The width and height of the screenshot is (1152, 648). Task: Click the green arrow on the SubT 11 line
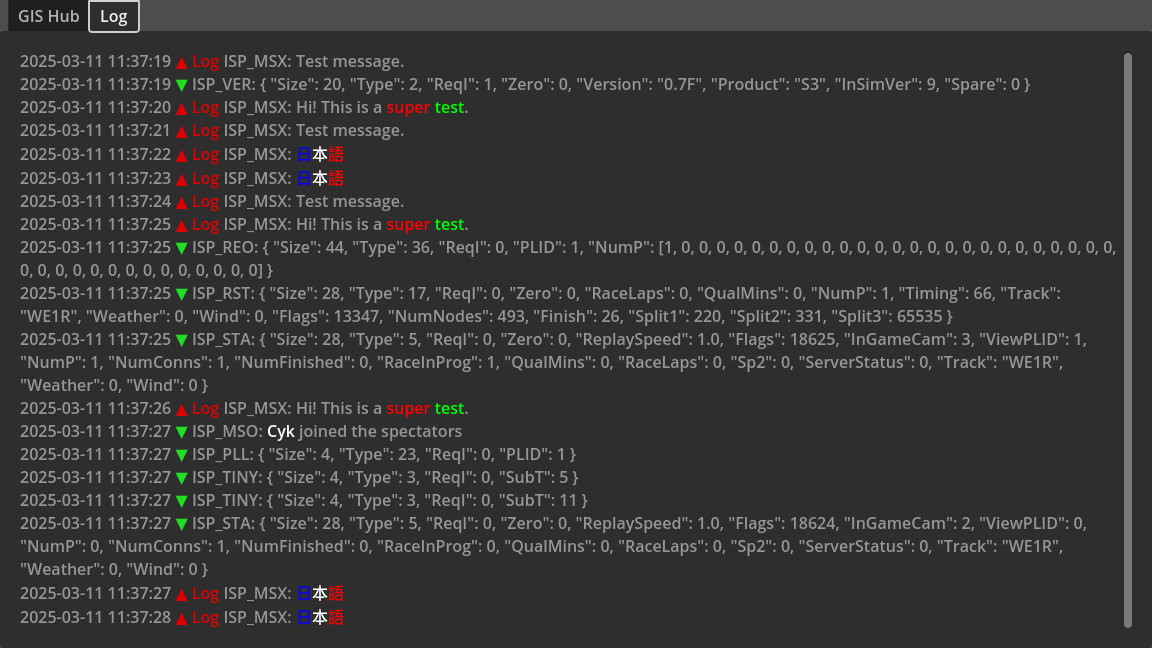click(x=181, y=501)
